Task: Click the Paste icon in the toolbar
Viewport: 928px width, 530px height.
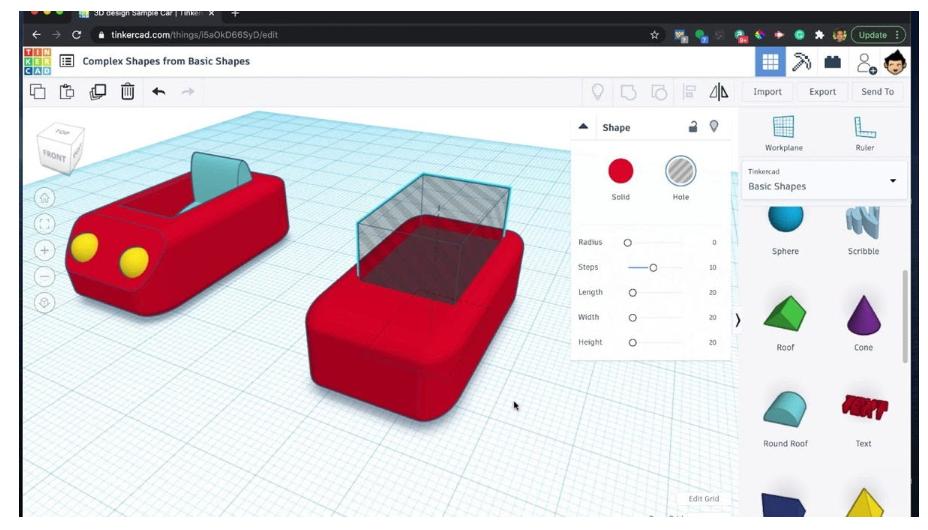Action: pyautogui.click(x=67, y=92)
